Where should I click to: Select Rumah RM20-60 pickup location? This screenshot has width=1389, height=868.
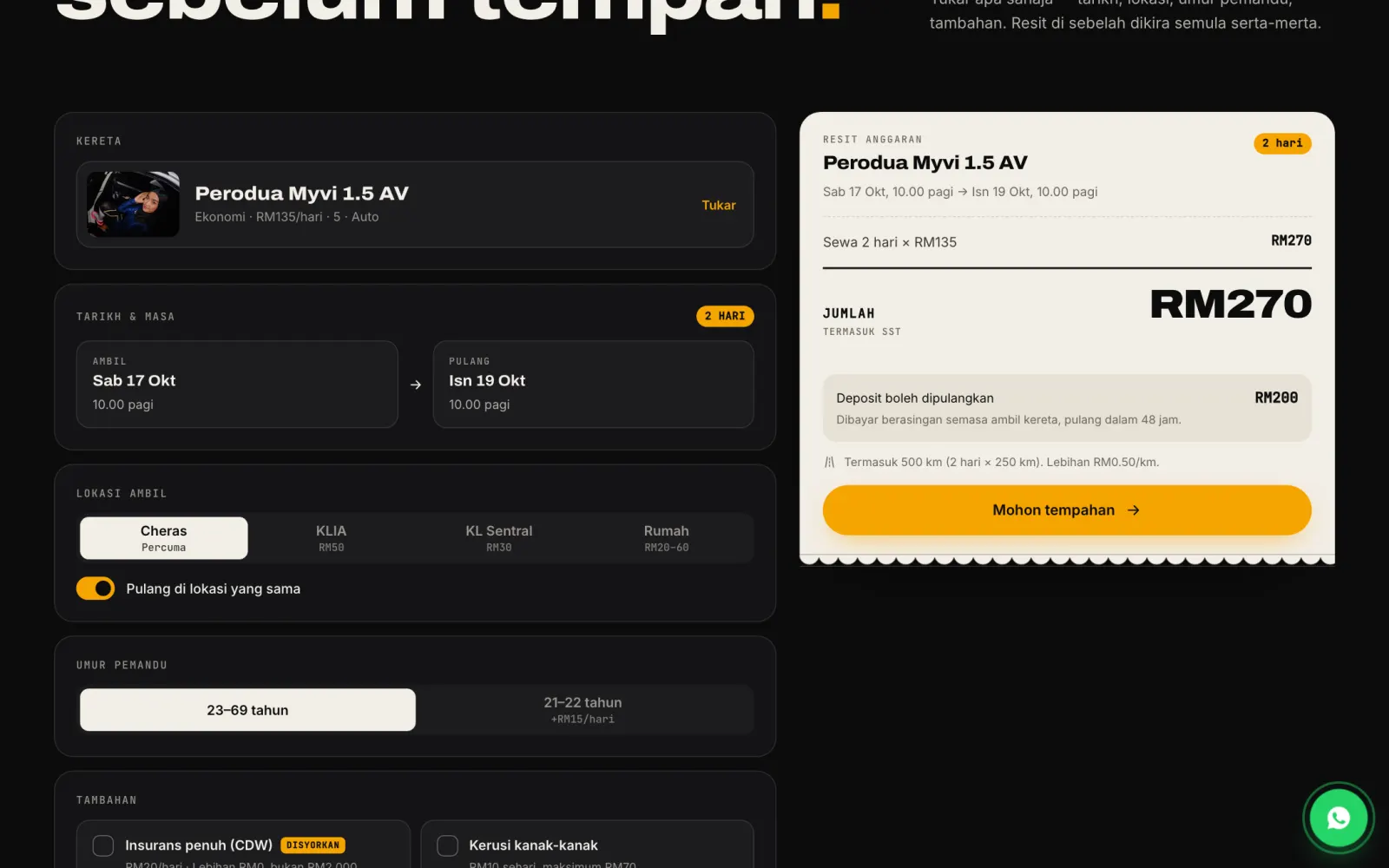tap(666, 538)
